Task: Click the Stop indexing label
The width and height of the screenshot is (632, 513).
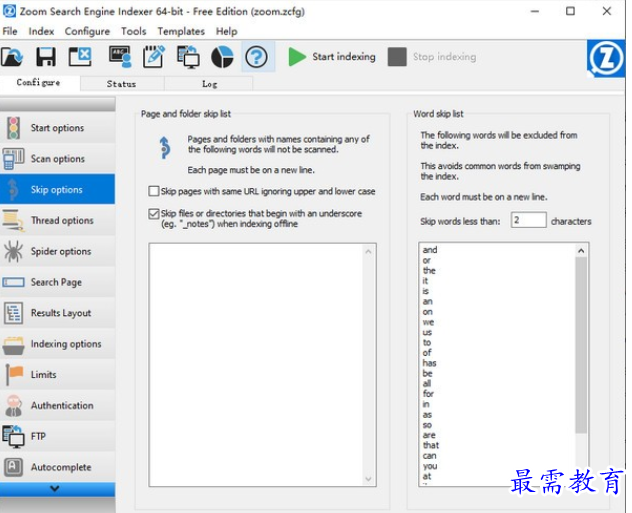Action: 444,57
